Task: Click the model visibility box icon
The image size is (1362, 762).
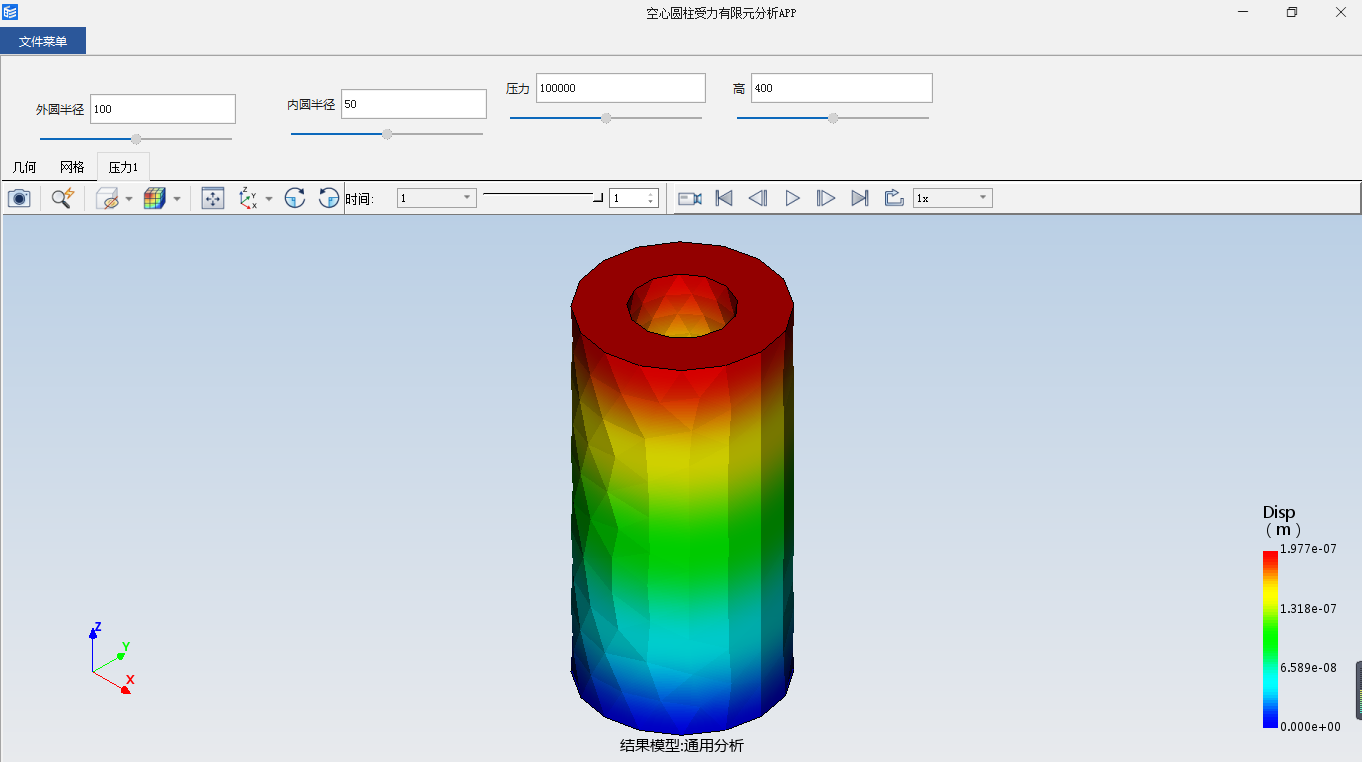Action: point(107,198)
